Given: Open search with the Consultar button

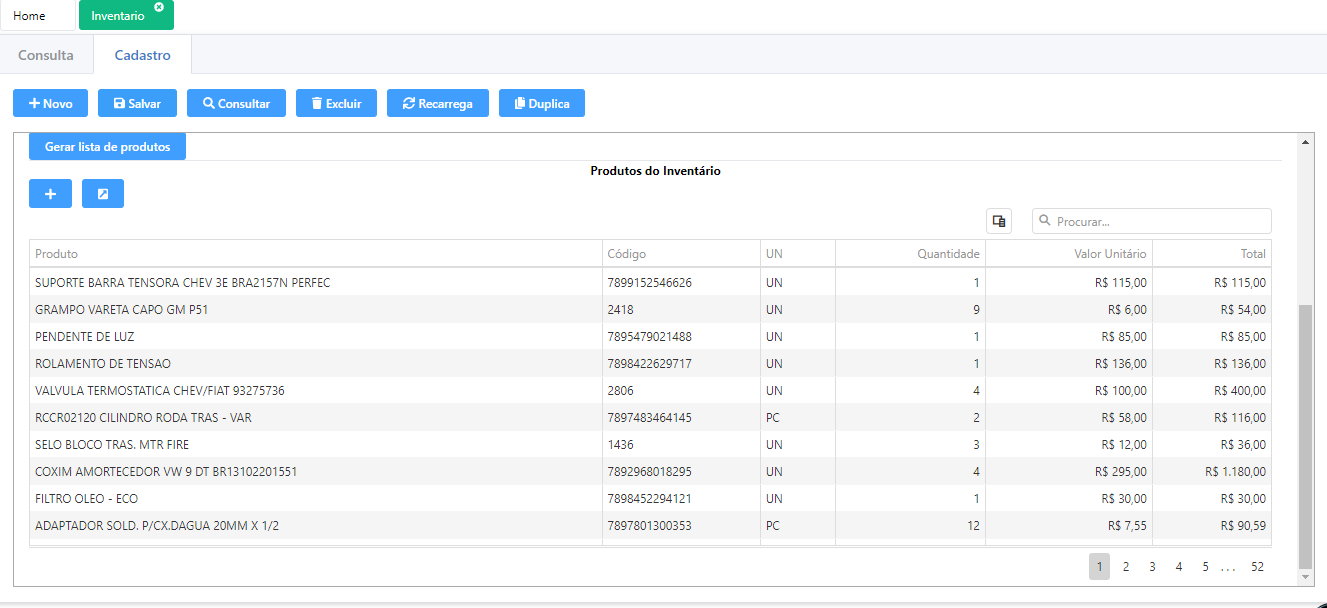Looking at the screenshot, I should (236, 103).
